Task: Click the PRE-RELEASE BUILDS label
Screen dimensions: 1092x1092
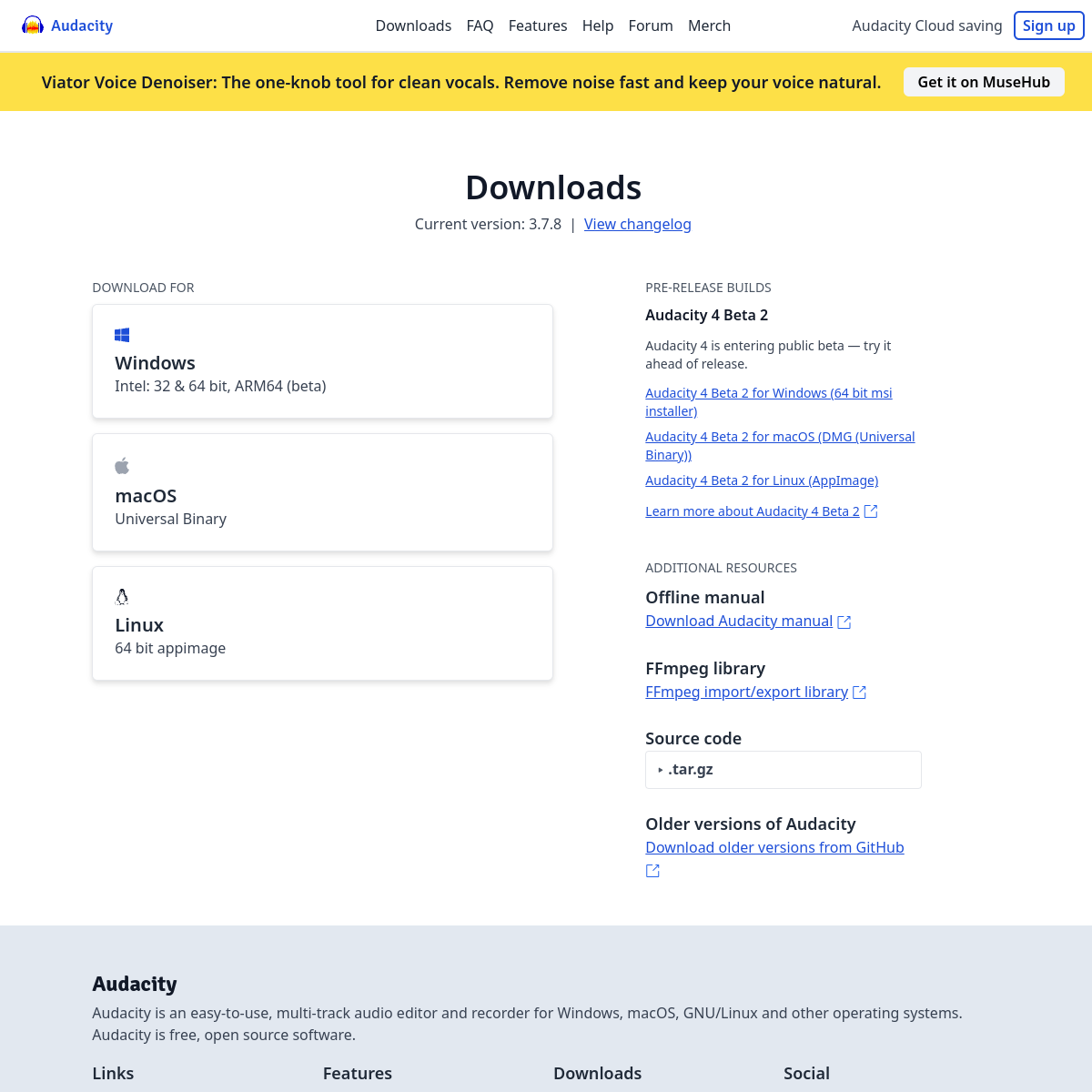Action: coord(708,288)
